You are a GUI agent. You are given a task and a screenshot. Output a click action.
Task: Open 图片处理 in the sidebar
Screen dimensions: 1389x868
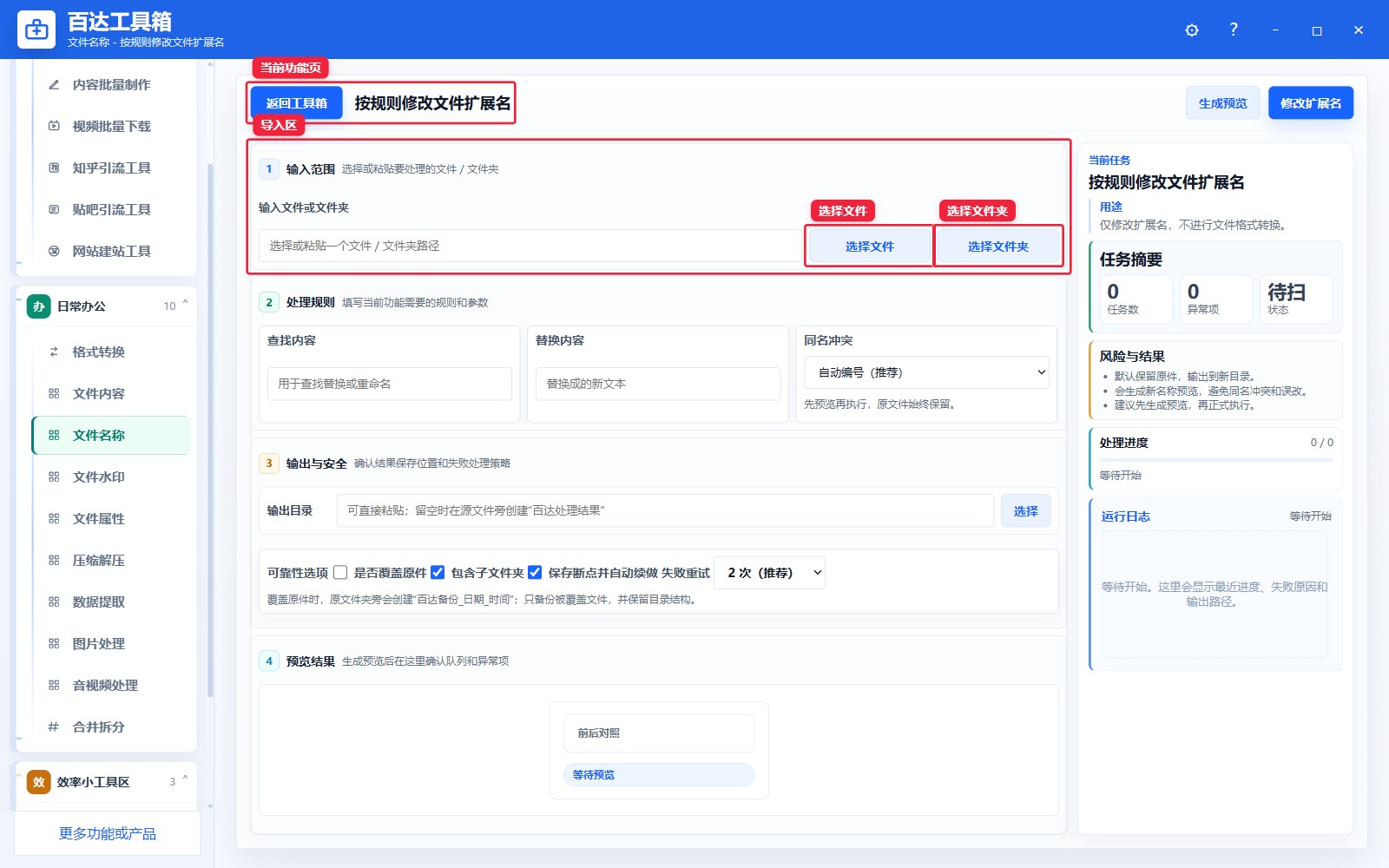111,643
